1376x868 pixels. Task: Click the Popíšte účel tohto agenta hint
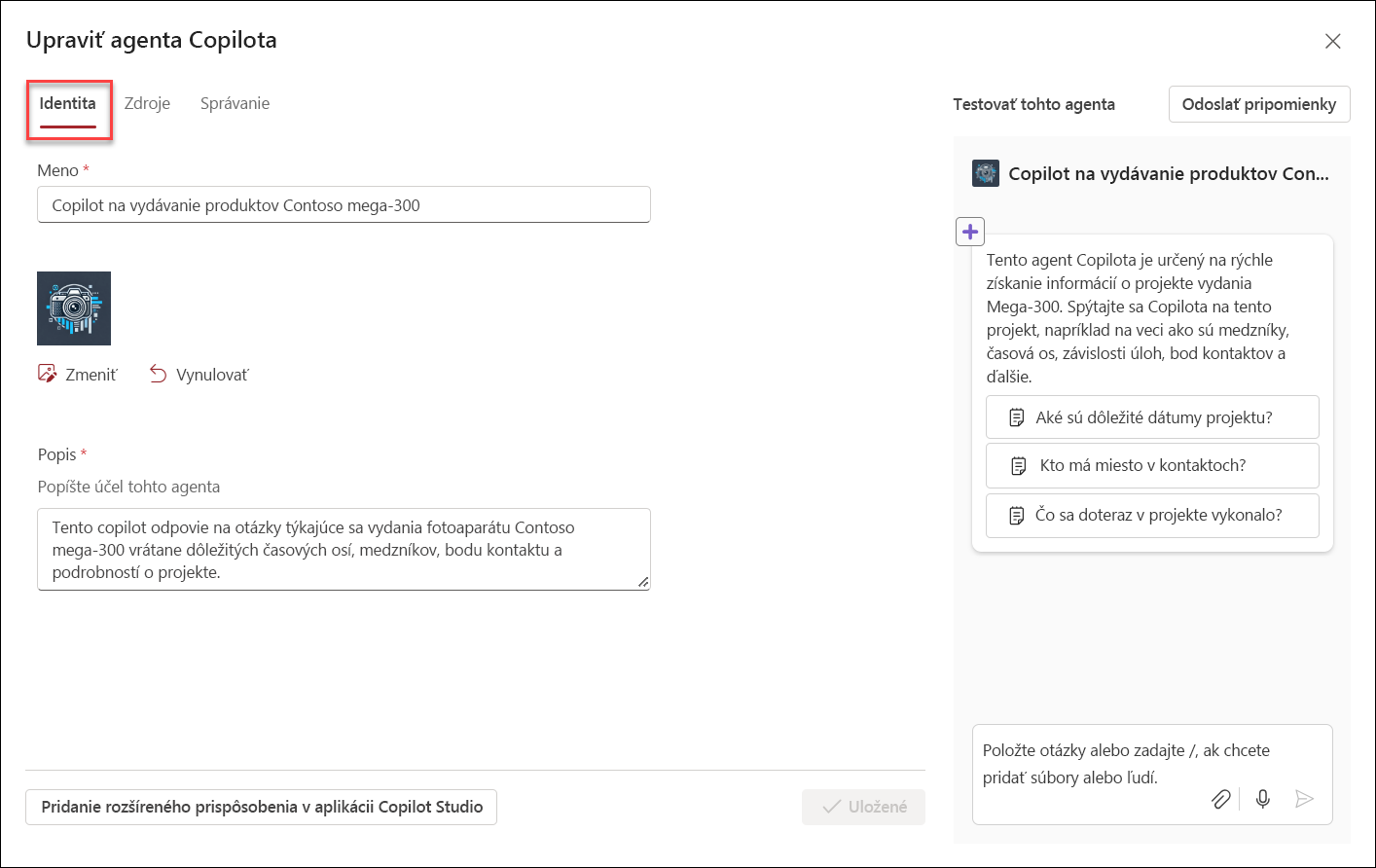click(x=128, y=487)
